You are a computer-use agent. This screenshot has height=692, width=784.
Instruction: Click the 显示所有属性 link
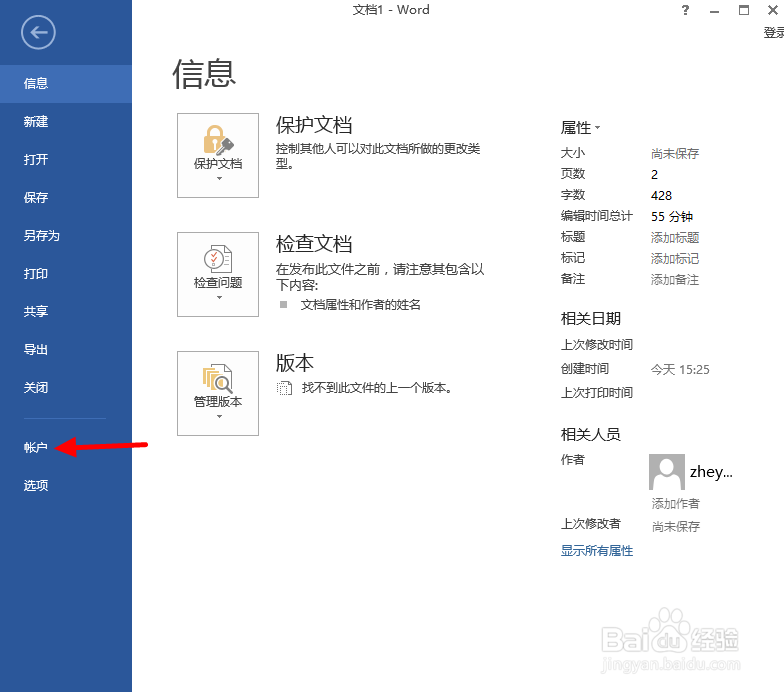point(596,551)
